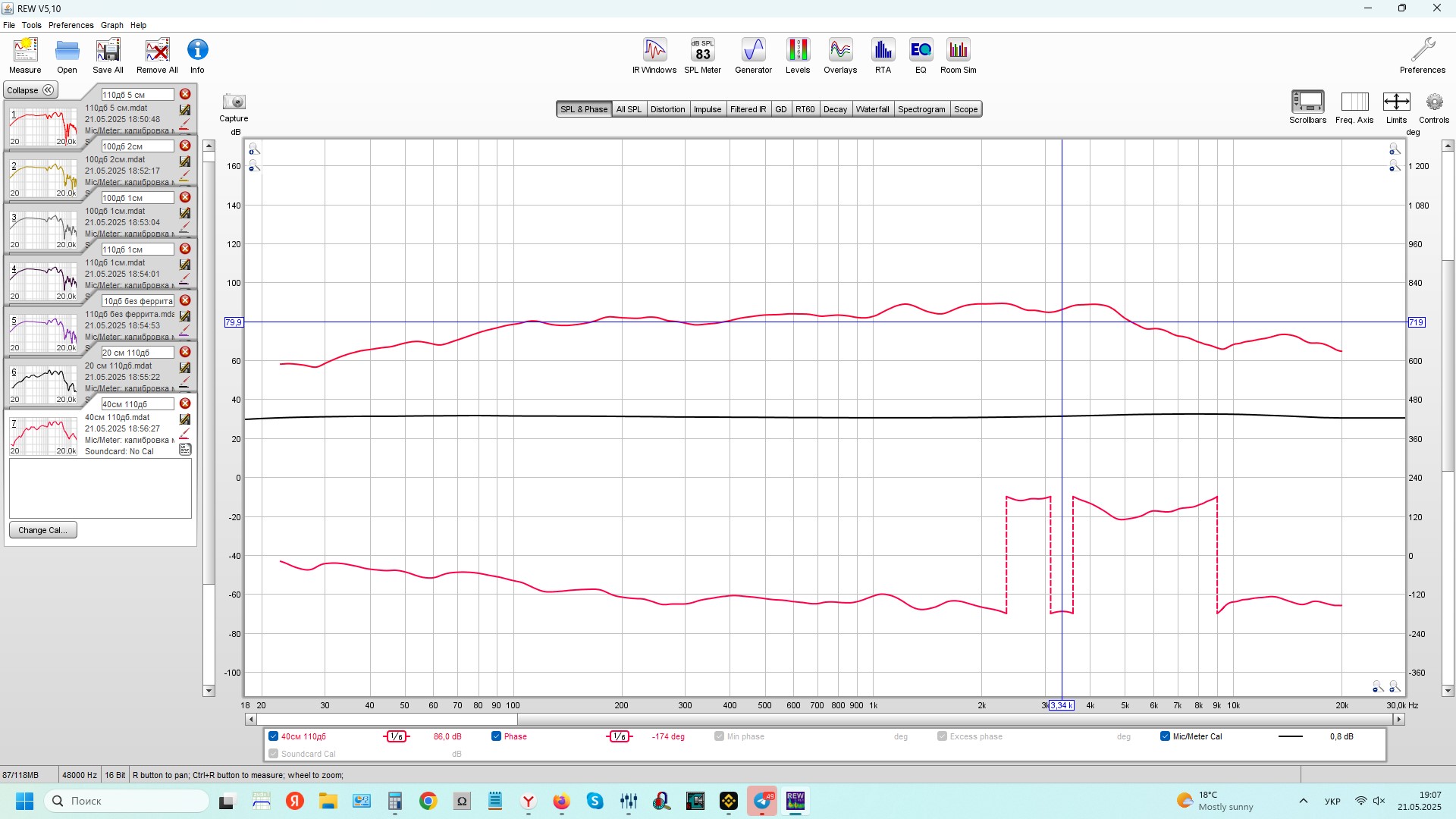Switch to the Waterfall tab
The height and width of the screenshot is (819, 1456).
coord(872,109)
